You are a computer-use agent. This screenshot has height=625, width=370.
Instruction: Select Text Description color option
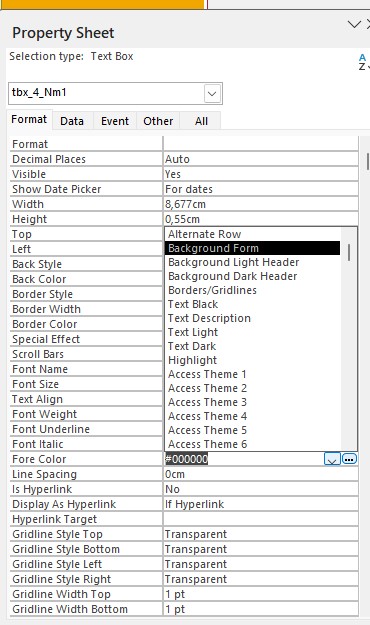252,318
